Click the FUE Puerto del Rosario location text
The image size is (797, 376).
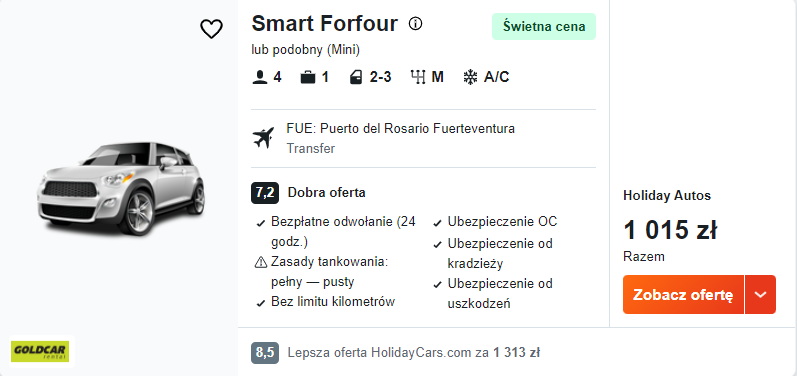(401, 129)
